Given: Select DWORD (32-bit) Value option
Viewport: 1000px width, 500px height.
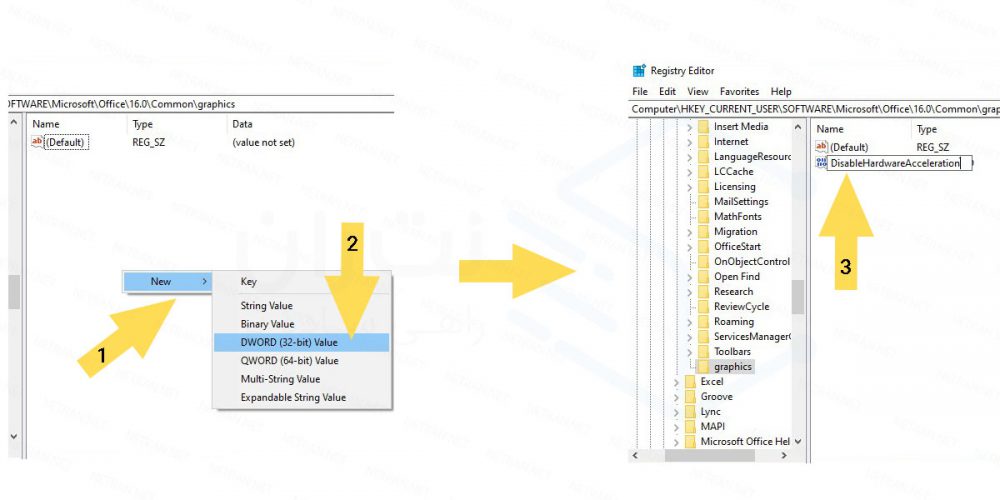Looking at the screenshot, I should [289, 342].
